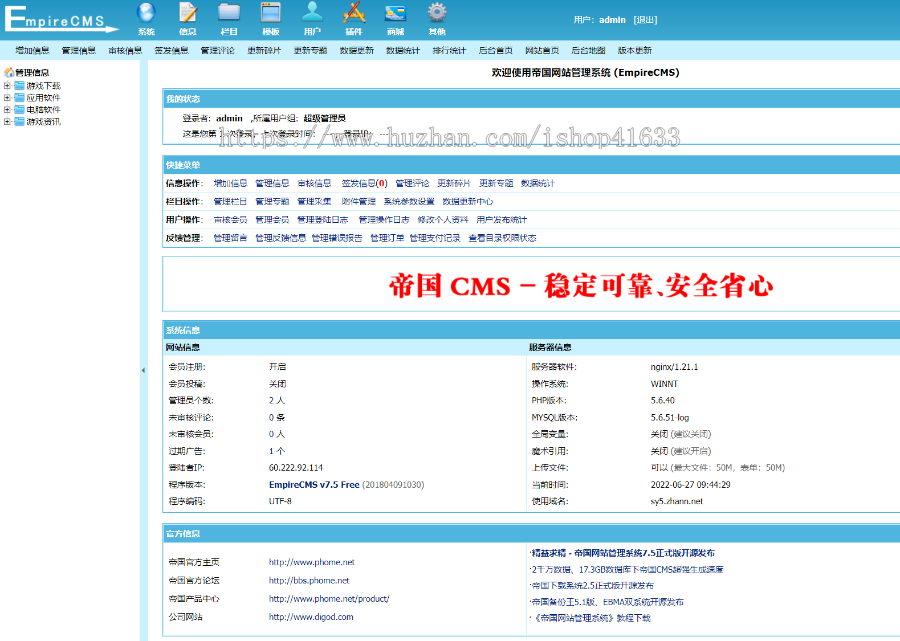900x641 pixels.
Task: Expand the 电脑软件 tree node
Action: pyautogui.click(x=7, y=110)
